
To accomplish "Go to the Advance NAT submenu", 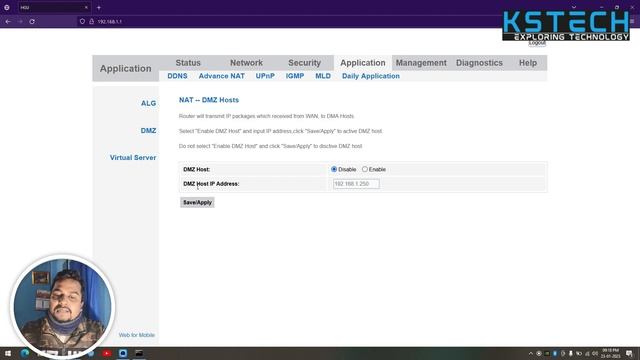I will point(222,76).
